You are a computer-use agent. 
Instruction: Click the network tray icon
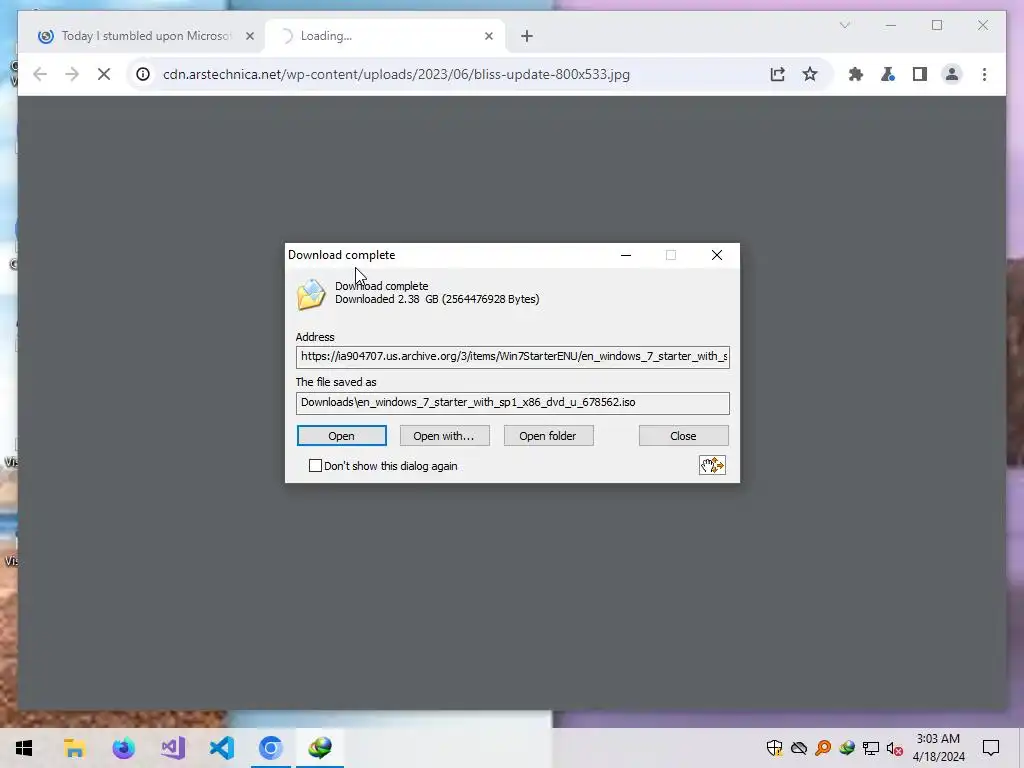click(x=871, y=748)
